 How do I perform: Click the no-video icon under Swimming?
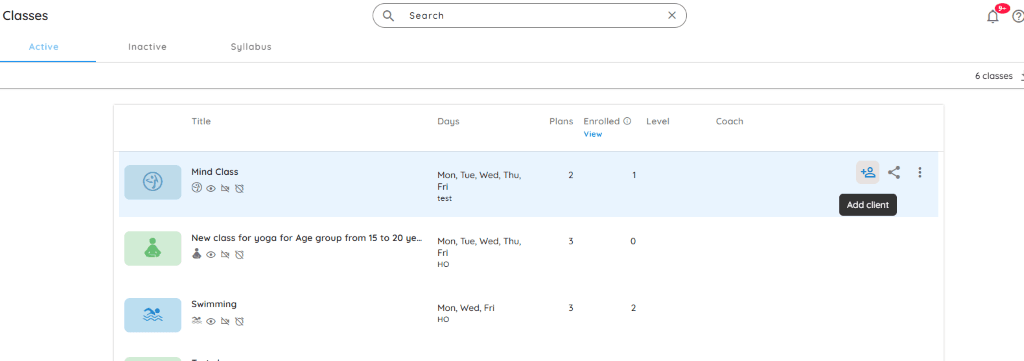225,321
